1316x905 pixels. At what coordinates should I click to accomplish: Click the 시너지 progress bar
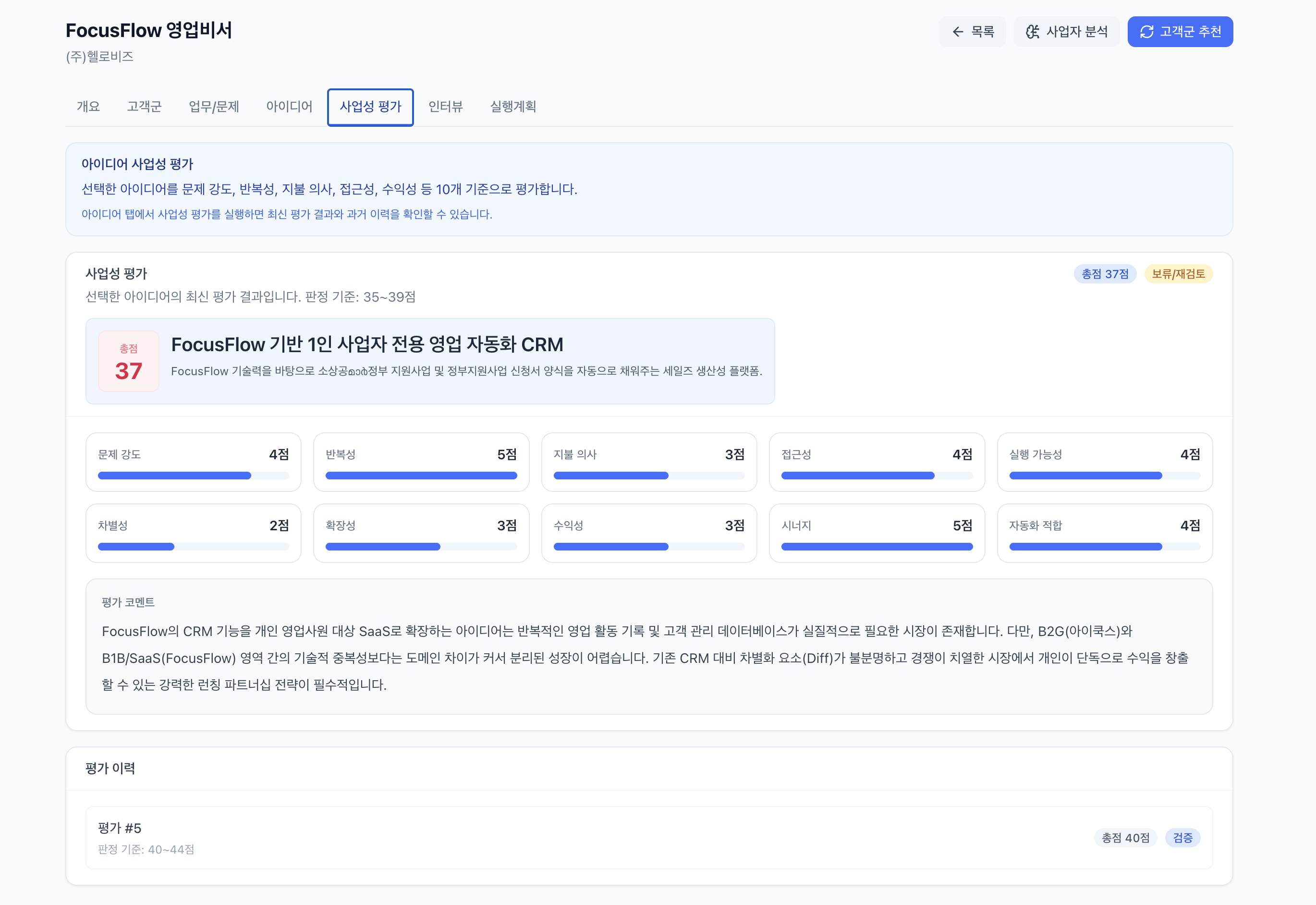877,547
